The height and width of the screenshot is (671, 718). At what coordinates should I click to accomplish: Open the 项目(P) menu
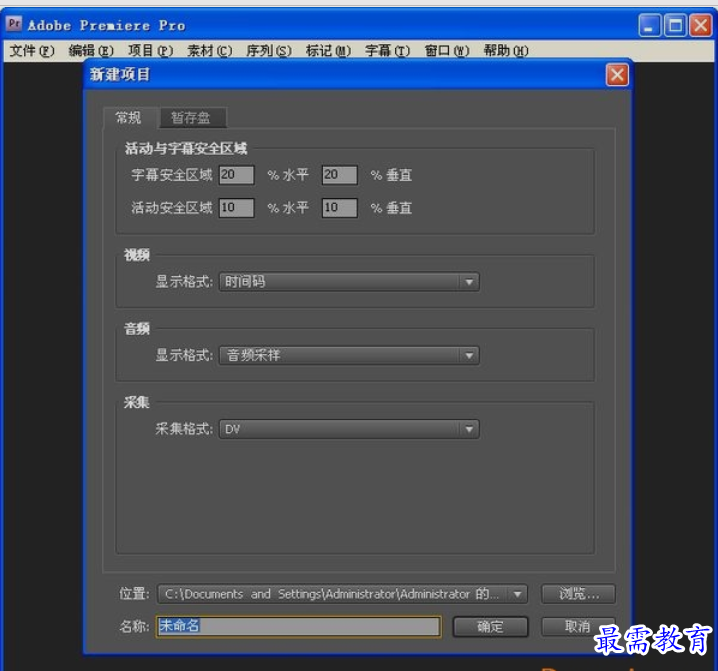tap(150, 50)
